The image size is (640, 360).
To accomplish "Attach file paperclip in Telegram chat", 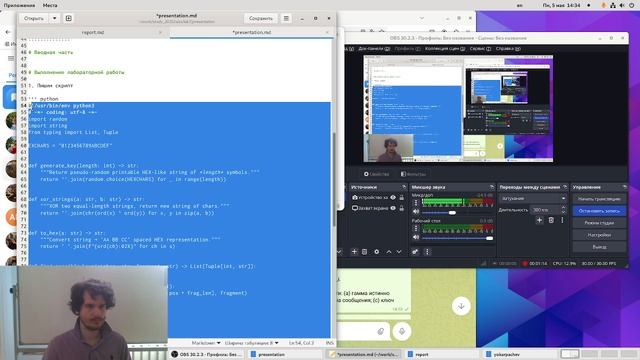I will click(380, 331).
